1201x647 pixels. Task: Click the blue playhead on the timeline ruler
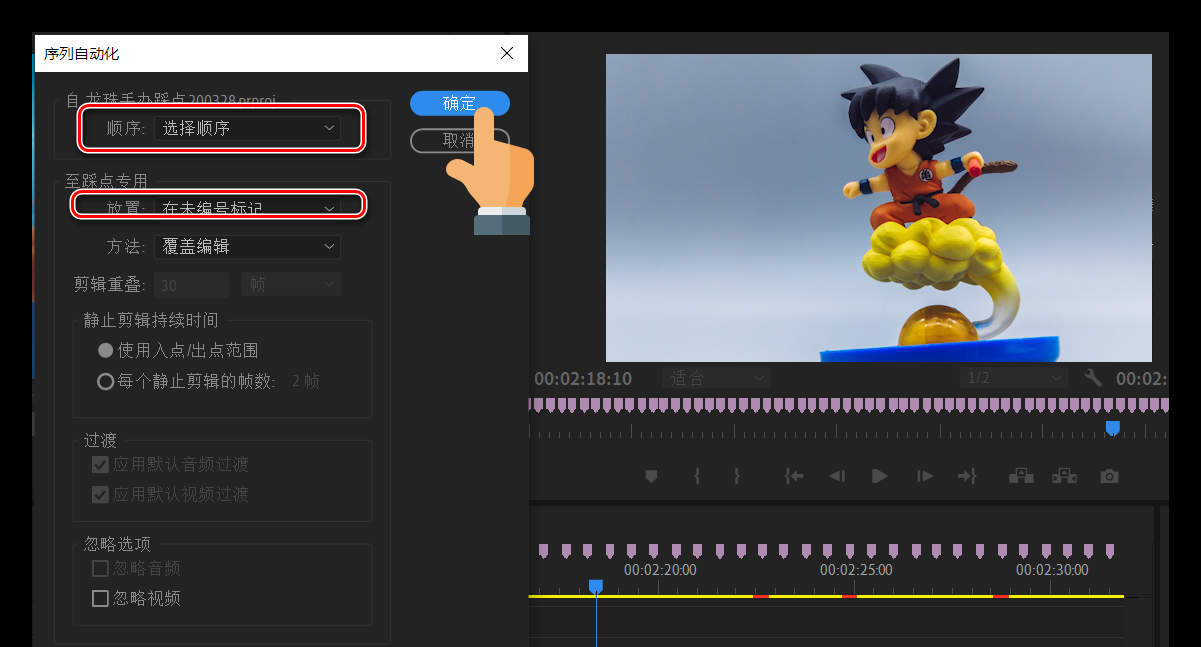click(596, 586)
